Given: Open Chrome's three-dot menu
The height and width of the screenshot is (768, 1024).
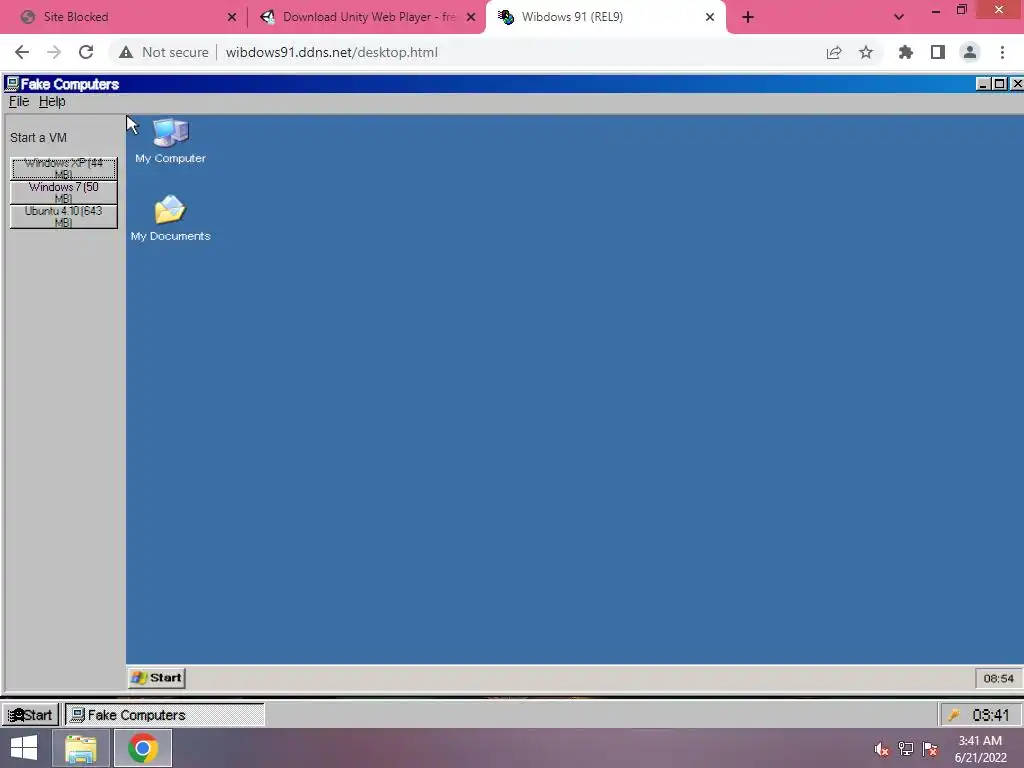Looking at the screenshot, I should pos(1002,52).
